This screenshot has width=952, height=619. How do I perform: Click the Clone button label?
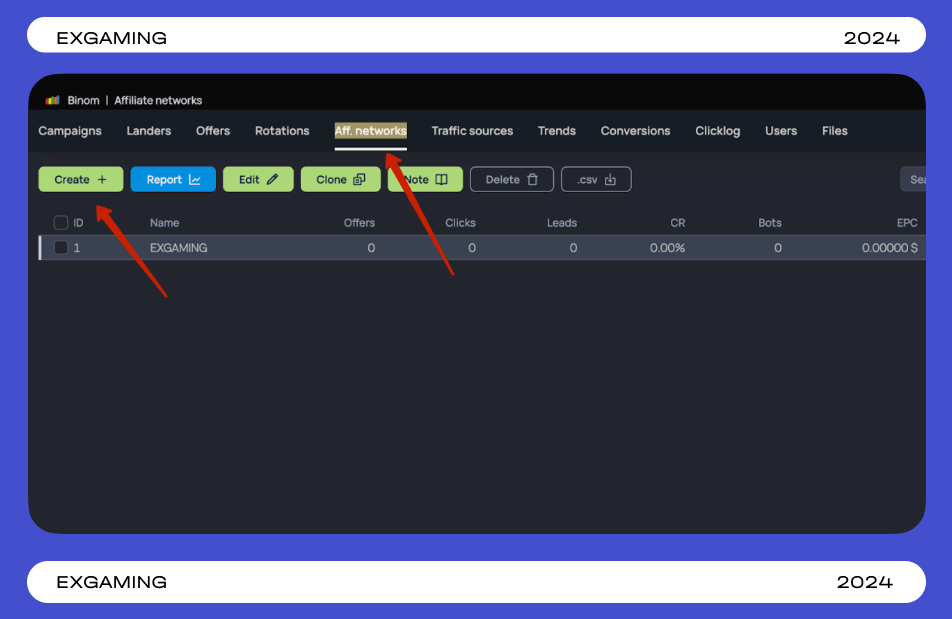click(332, 180)
